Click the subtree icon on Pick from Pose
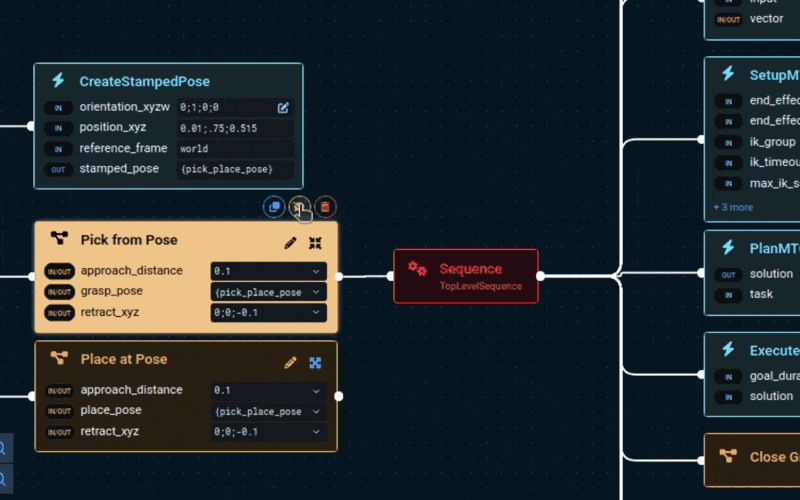 pyautogui.click(x=59, y=238)
